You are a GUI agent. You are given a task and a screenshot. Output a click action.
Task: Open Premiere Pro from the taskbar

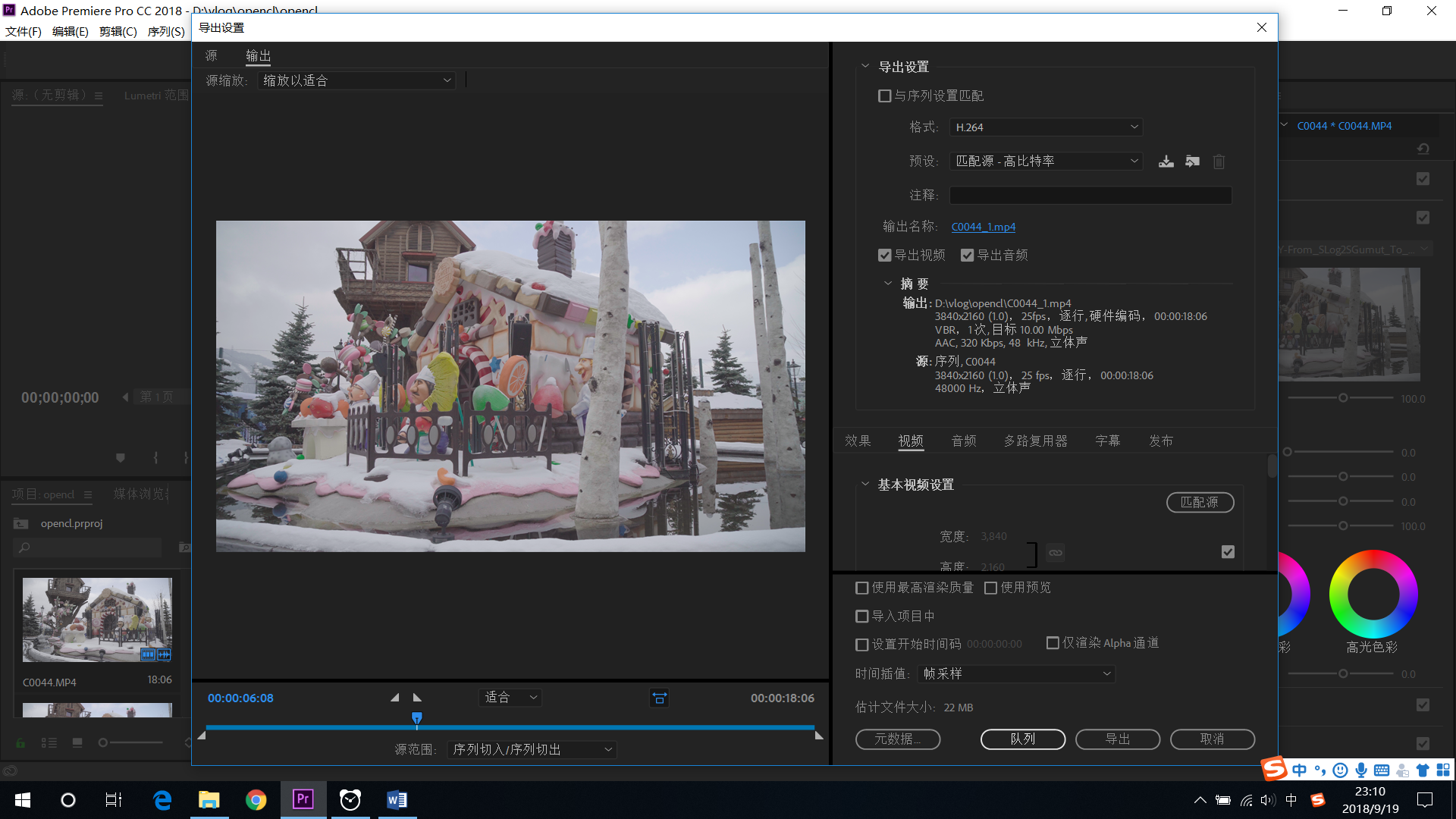[x=303, y=799]
